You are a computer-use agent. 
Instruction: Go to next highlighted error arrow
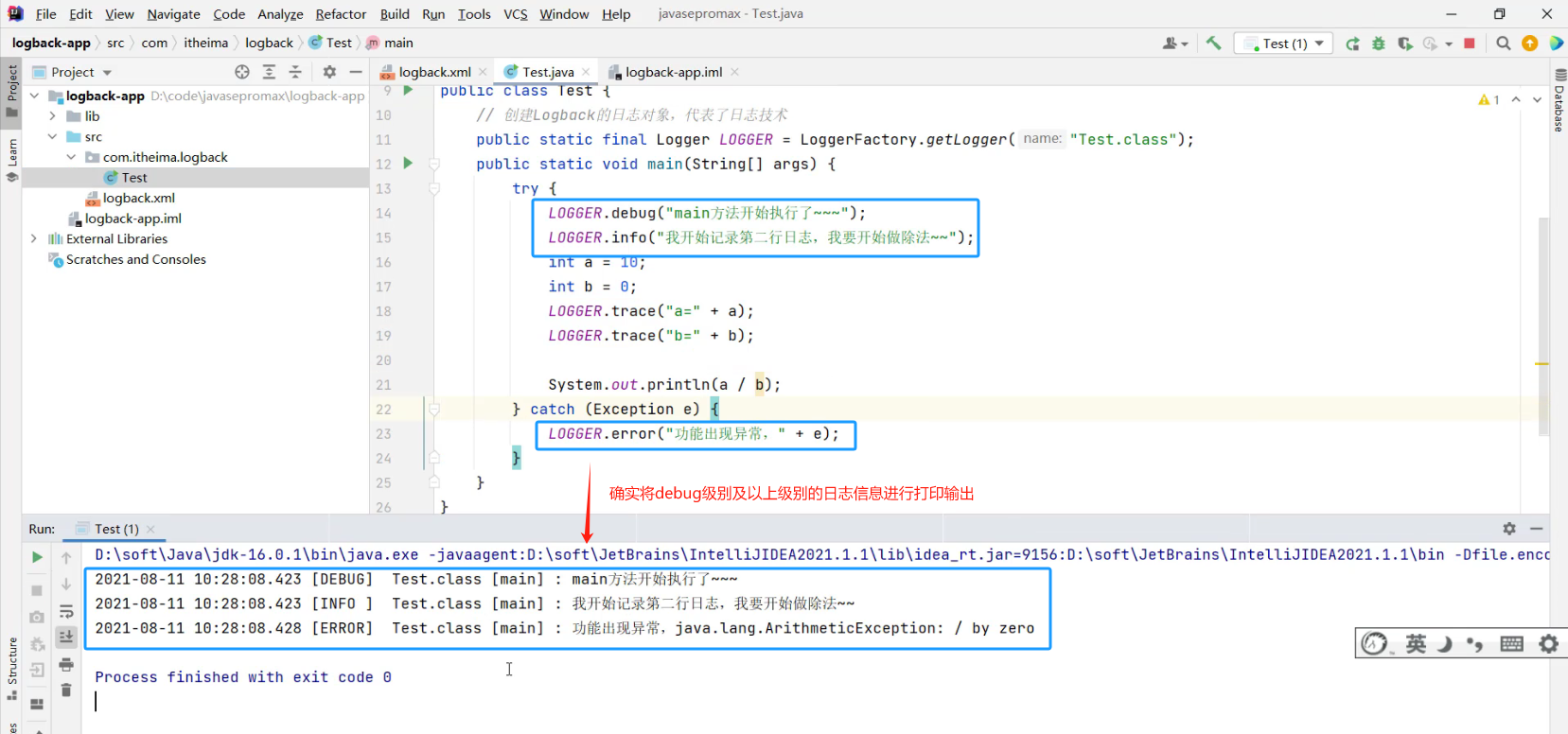coord(1537,99)
